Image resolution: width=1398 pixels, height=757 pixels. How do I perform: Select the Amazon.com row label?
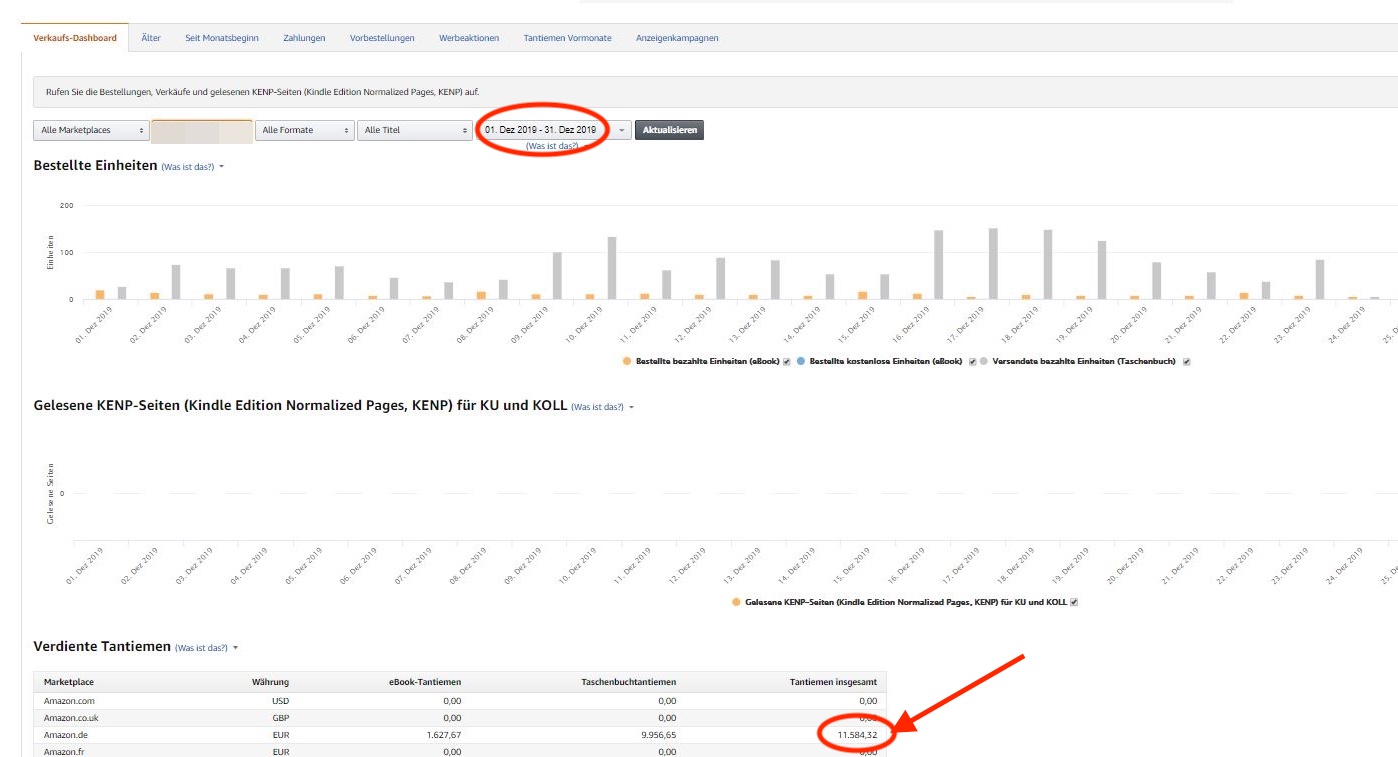click(x=69, y=701)
